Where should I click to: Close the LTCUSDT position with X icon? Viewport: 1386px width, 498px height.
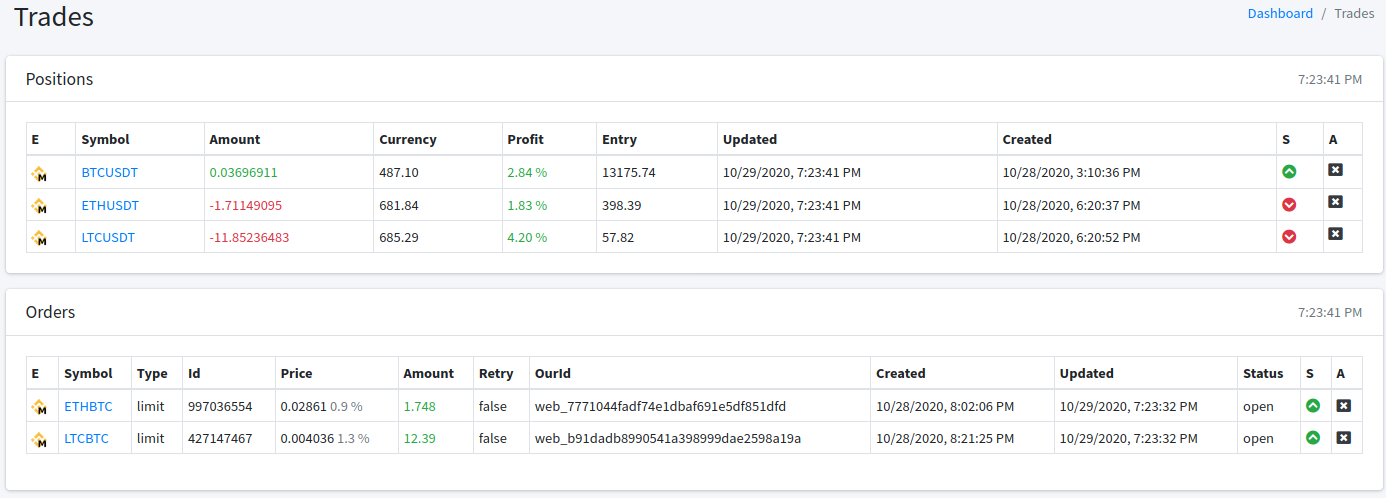(1335, 234)
